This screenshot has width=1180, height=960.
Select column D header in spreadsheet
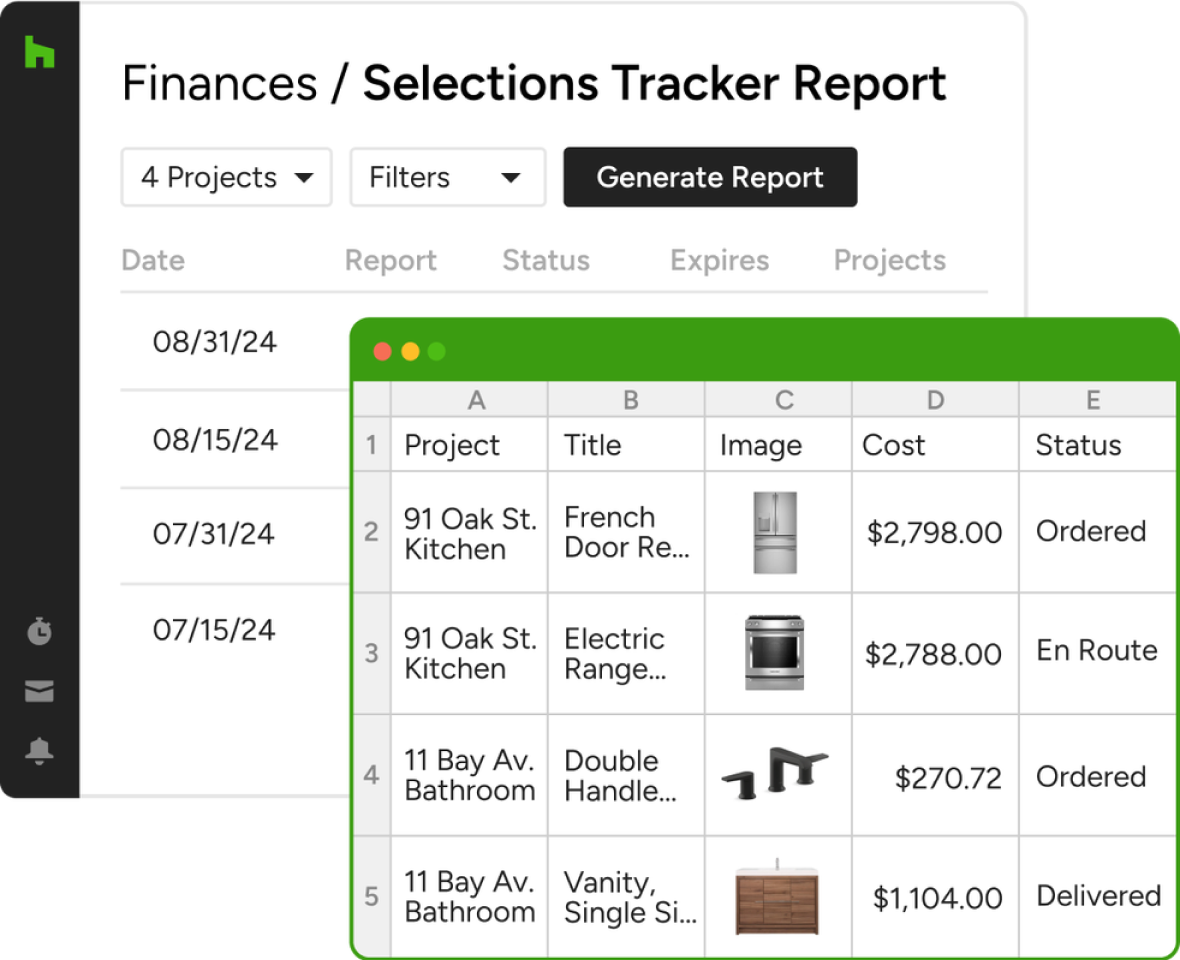tap(935, 400)
